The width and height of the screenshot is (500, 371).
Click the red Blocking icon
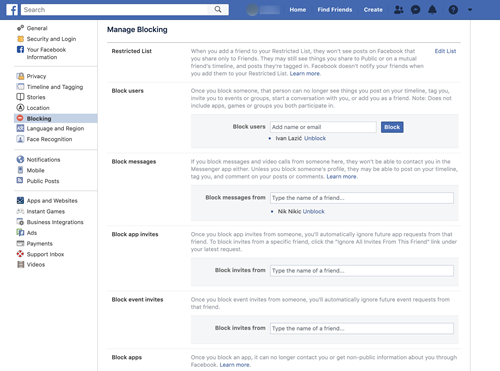point(20,118)
